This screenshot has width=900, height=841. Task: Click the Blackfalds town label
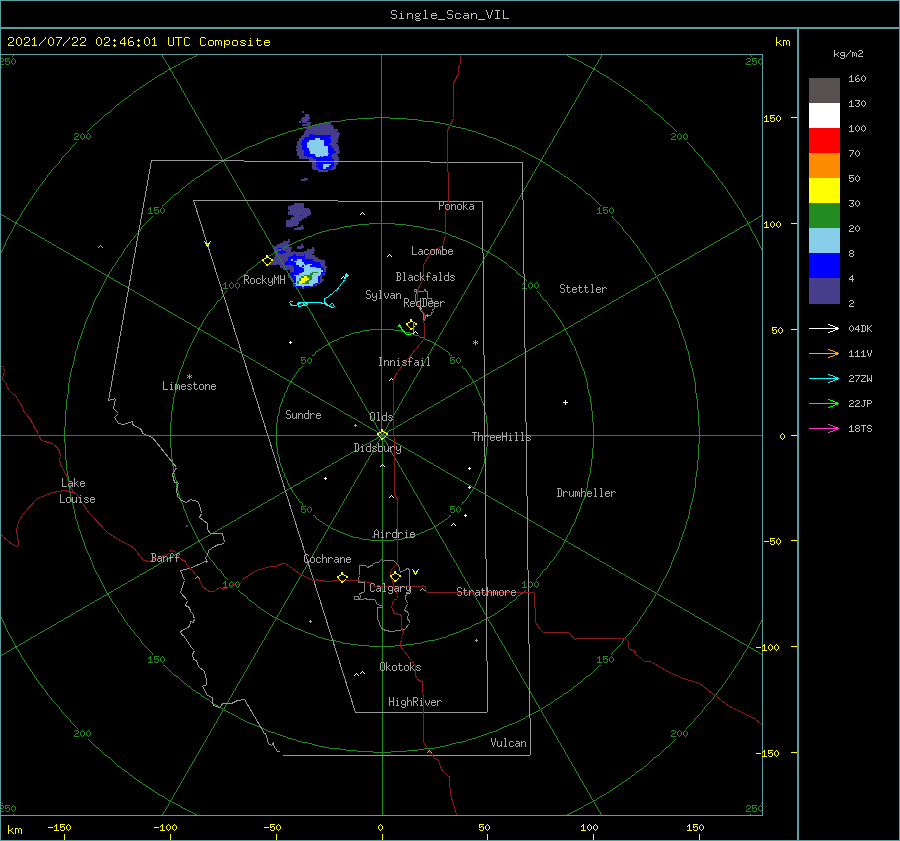pyautogui.click(x=425, y=277)
